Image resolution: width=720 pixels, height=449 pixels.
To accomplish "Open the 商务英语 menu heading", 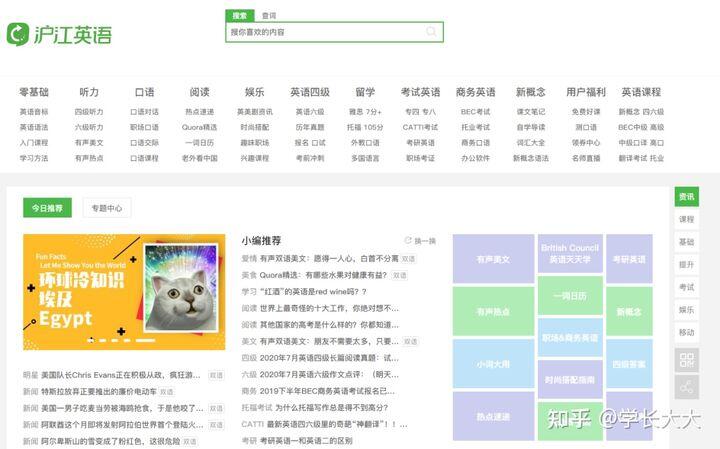I will tap(476, 92).
